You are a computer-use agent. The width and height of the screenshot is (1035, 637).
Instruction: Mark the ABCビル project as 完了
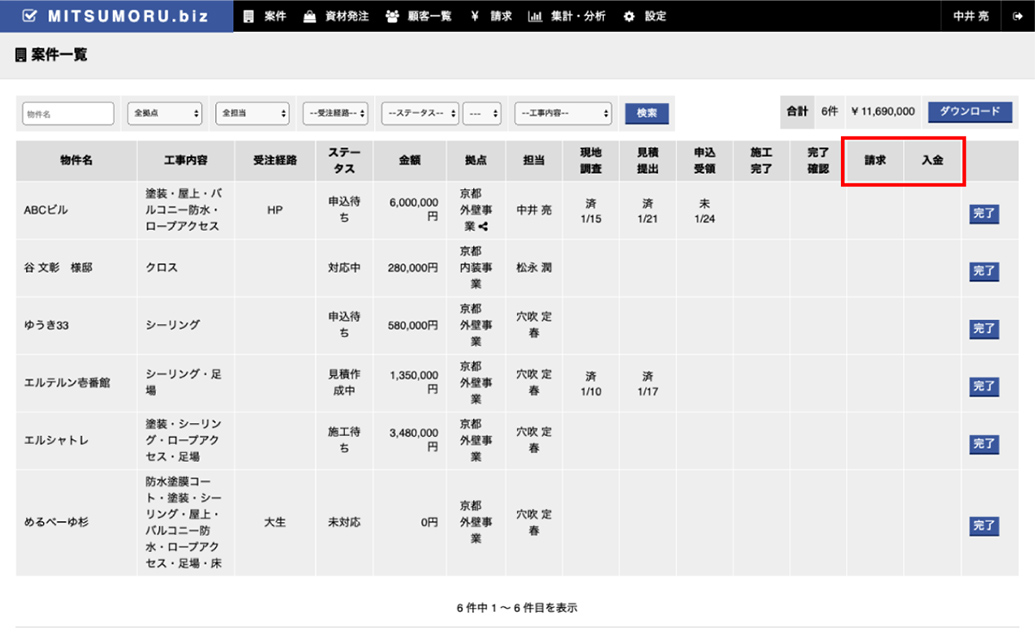(983, 213)
